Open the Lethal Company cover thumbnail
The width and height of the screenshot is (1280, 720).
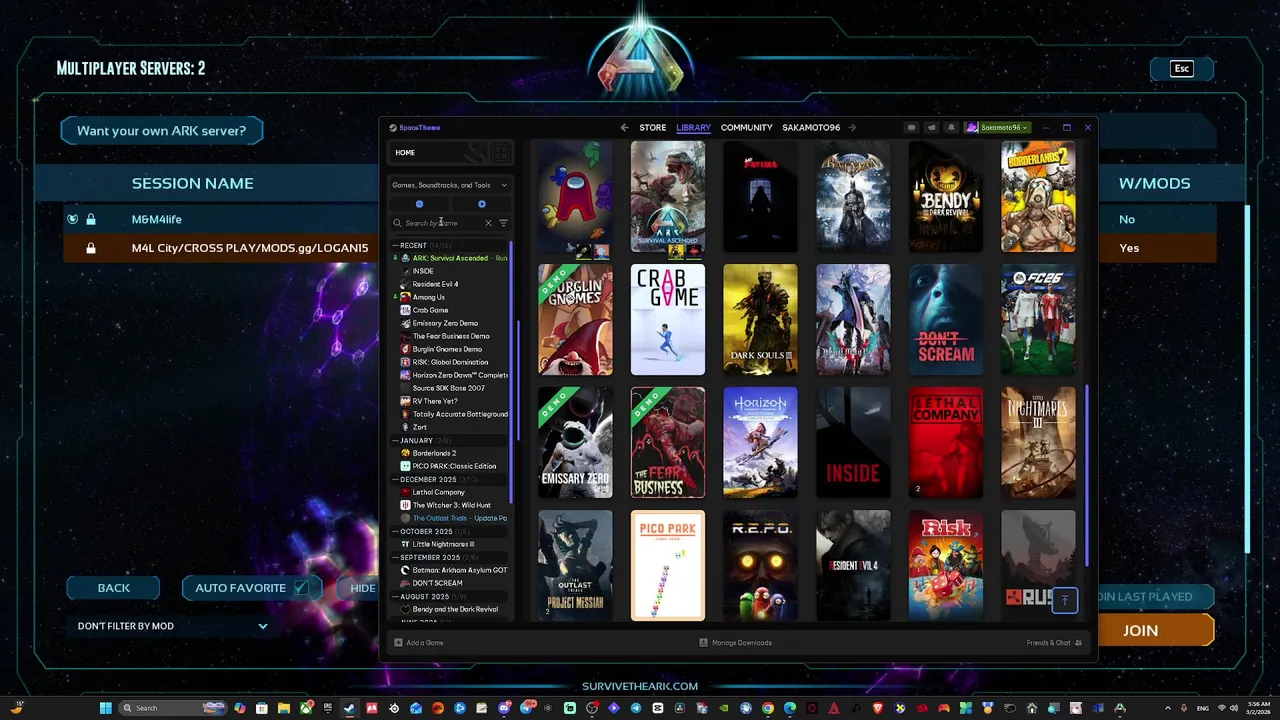(x=946, y=443)
